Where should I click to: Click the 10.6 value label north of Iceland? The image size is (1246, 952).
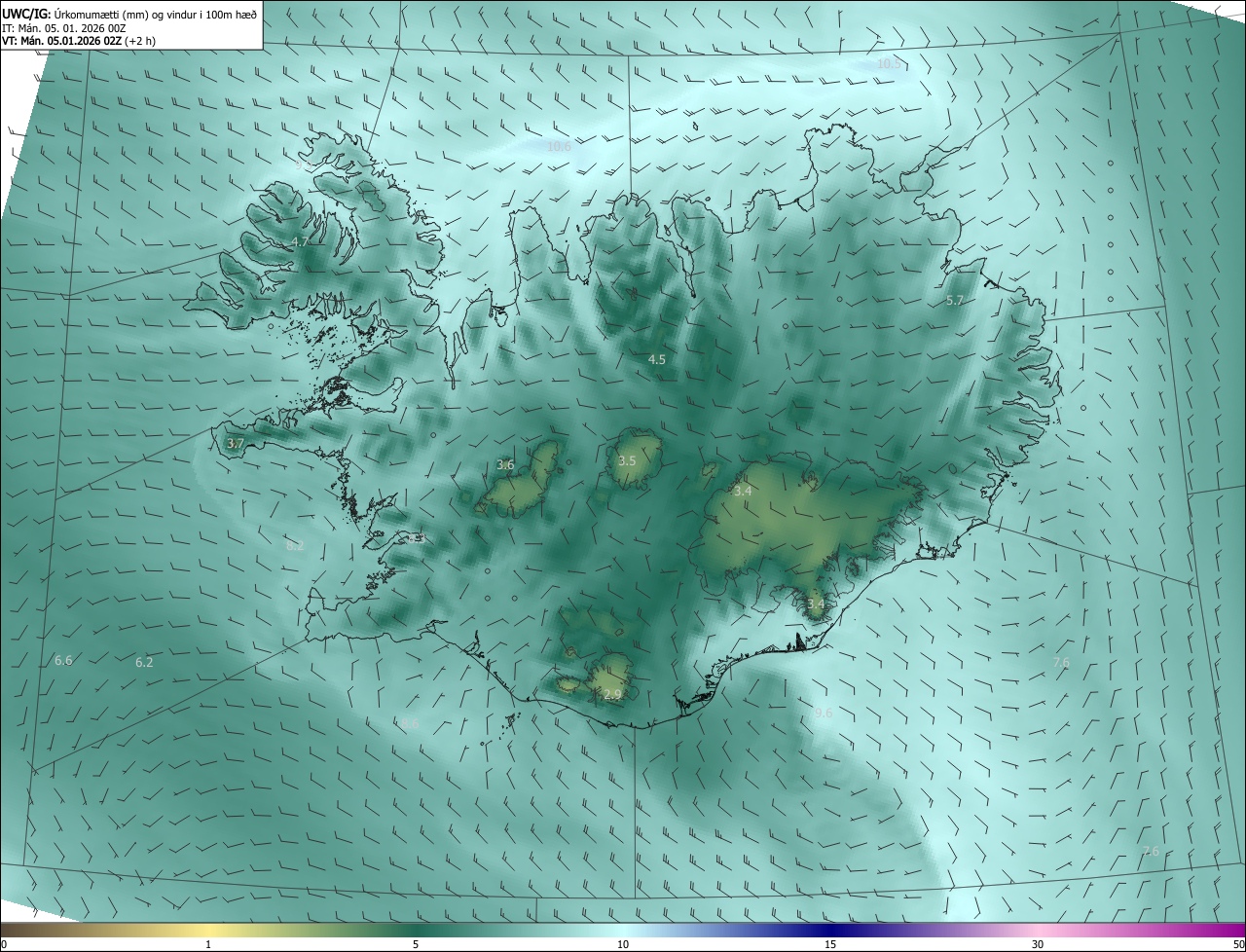tap(559, 147)
